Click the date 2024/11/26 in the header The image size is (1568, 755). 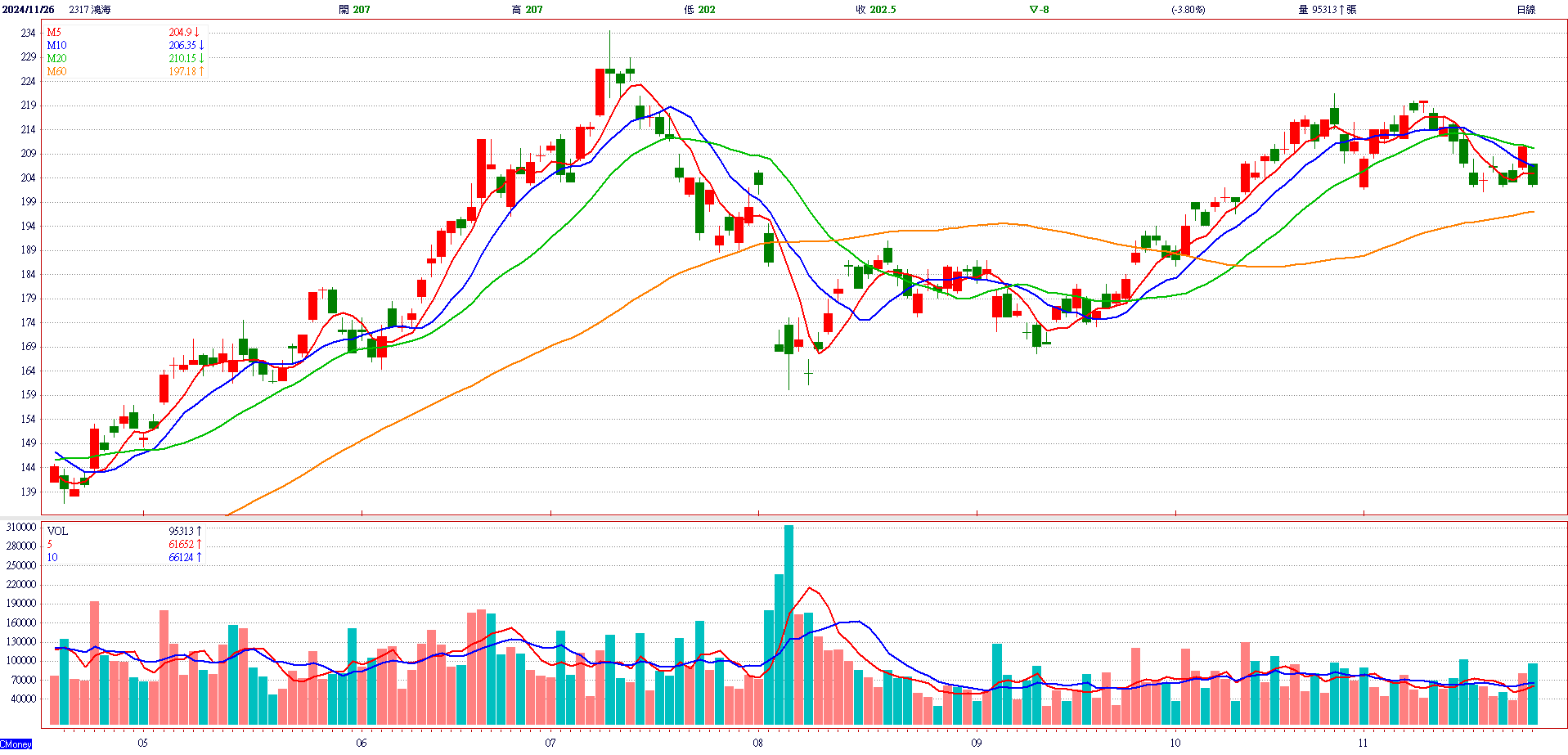tap(29, 10)
